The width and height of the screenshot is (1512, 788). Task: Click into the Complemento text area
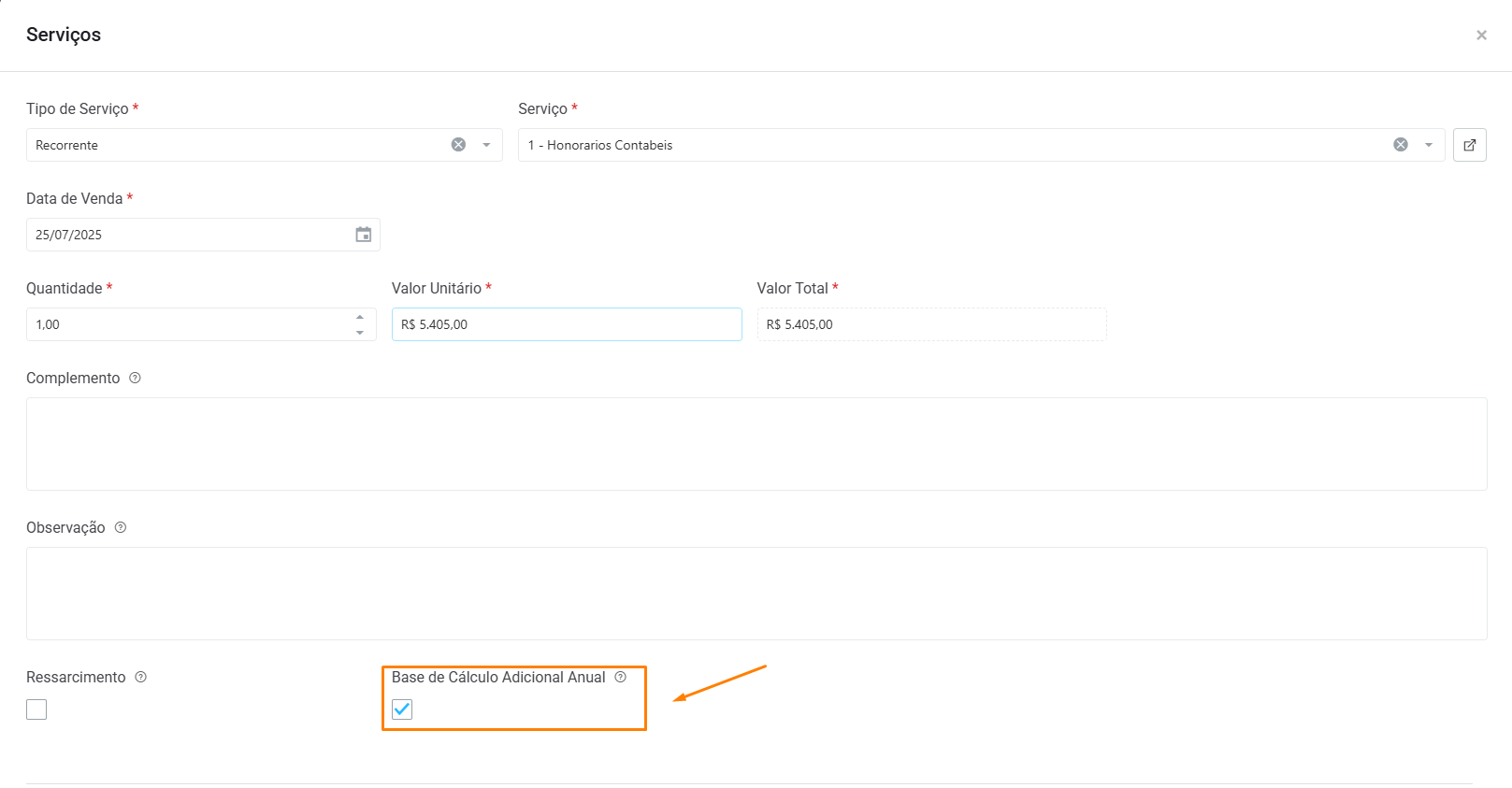(756, 444)
